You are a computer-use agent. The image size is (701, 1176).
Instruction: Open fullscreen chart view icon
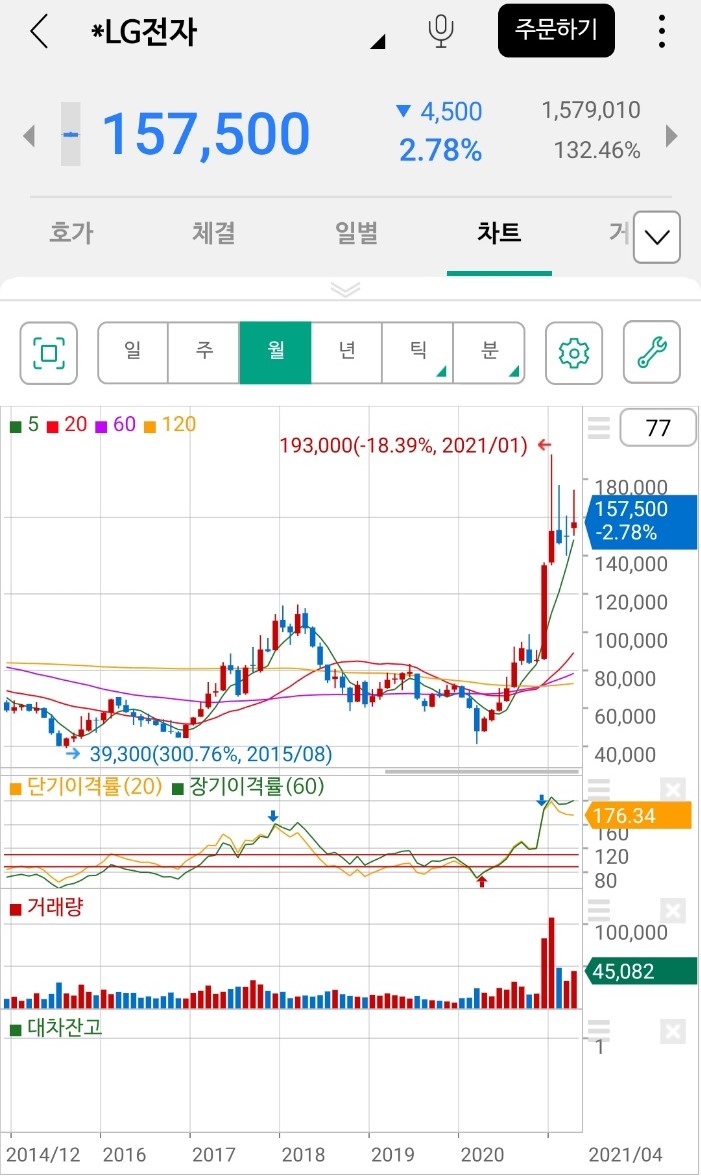coord(49,352)
